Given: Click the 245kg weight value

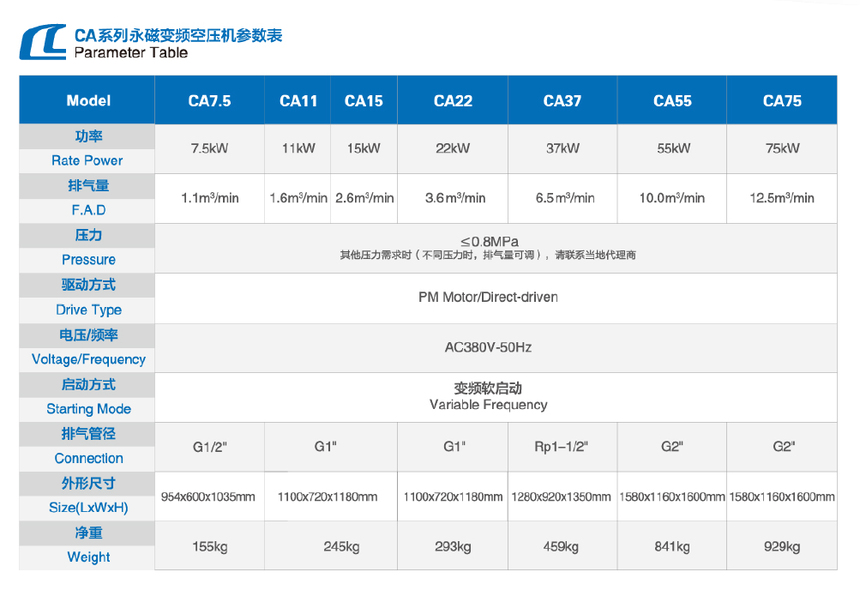Looking at the screenshot, I should coord(341,547).
